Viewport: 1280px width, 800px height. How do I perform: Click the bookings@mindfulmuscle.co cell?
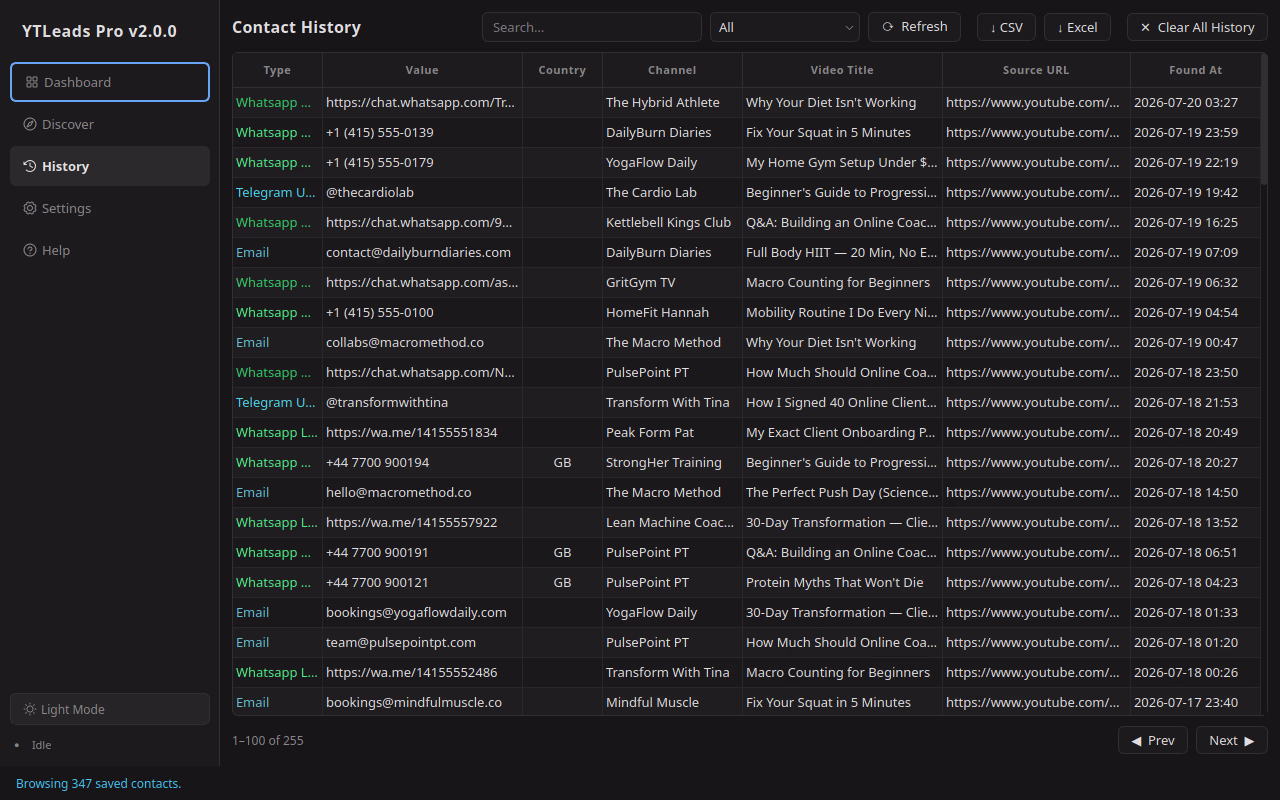[x=422, y=702]
